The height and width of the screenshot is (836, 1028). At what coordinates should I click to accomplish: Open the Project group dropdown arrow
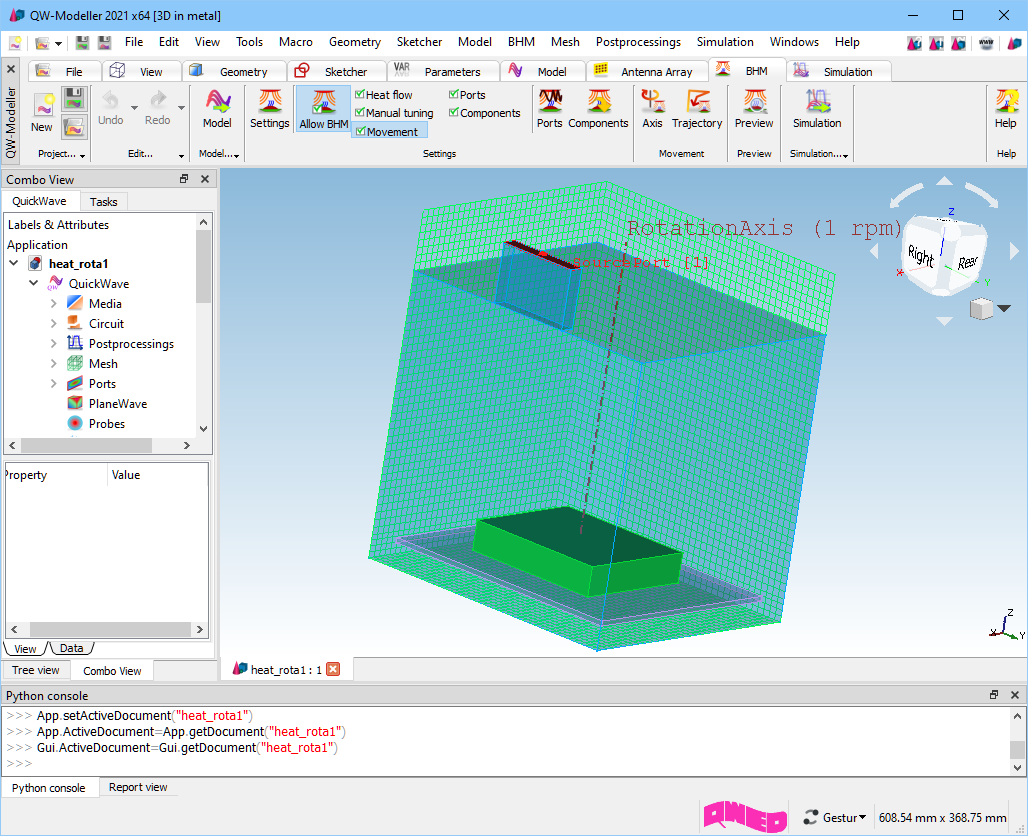click(82, 155)
